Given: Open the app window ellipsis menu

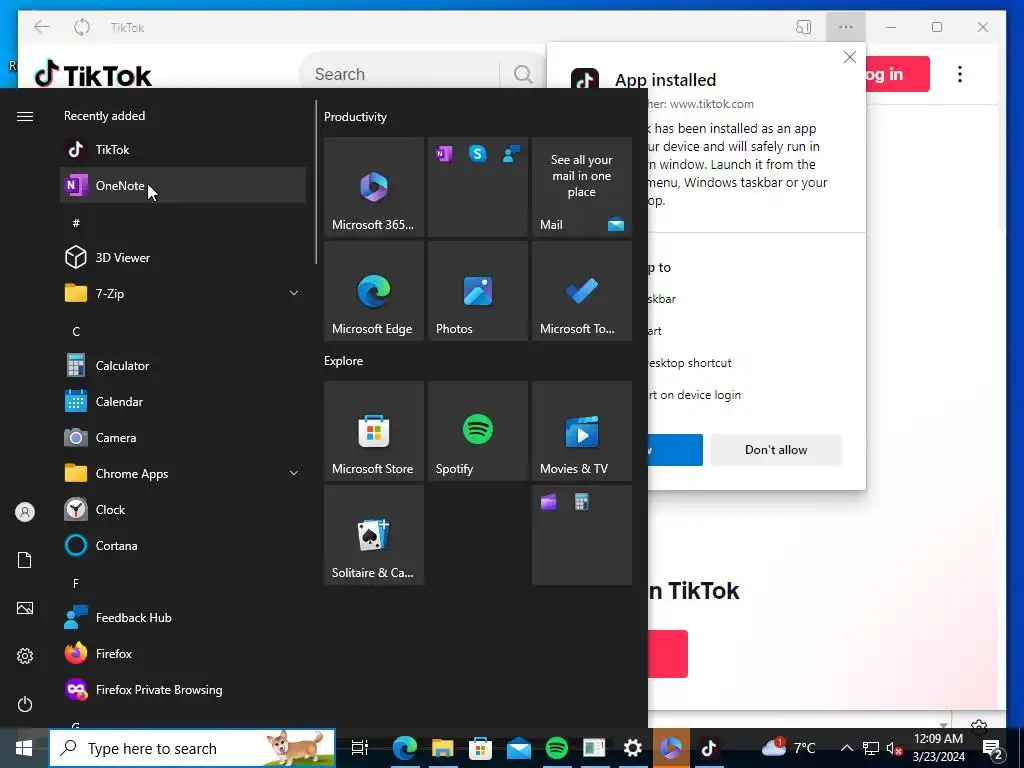Looking at the screenshot, I should point(846,27).
